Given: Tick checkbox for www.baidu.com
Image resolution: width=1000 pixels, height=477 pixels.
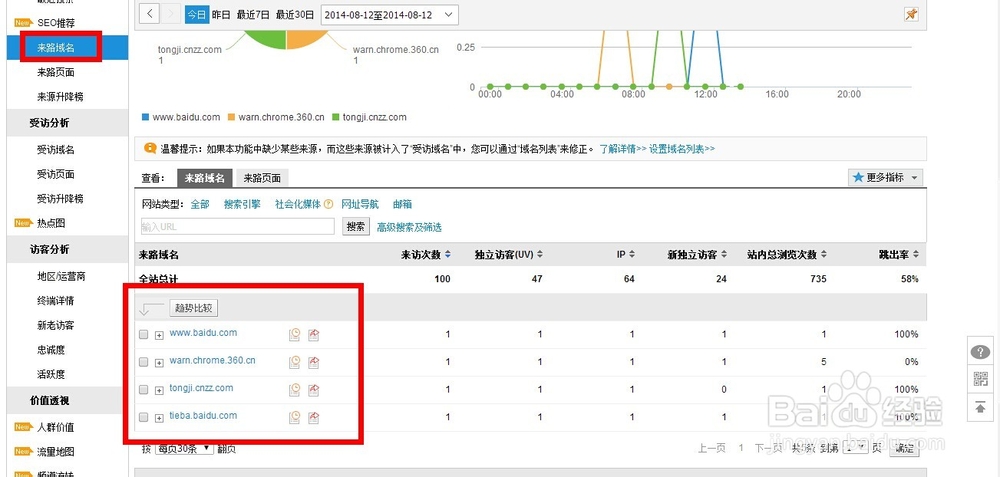Looking at the screenshot, I should tap(143, 335).
